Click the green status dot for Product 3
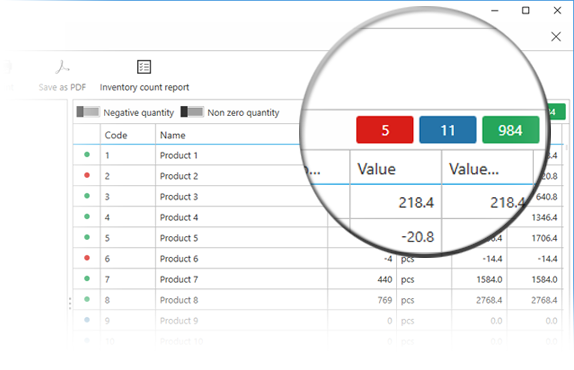Screen dimensions: 574x370 point(87,196)
